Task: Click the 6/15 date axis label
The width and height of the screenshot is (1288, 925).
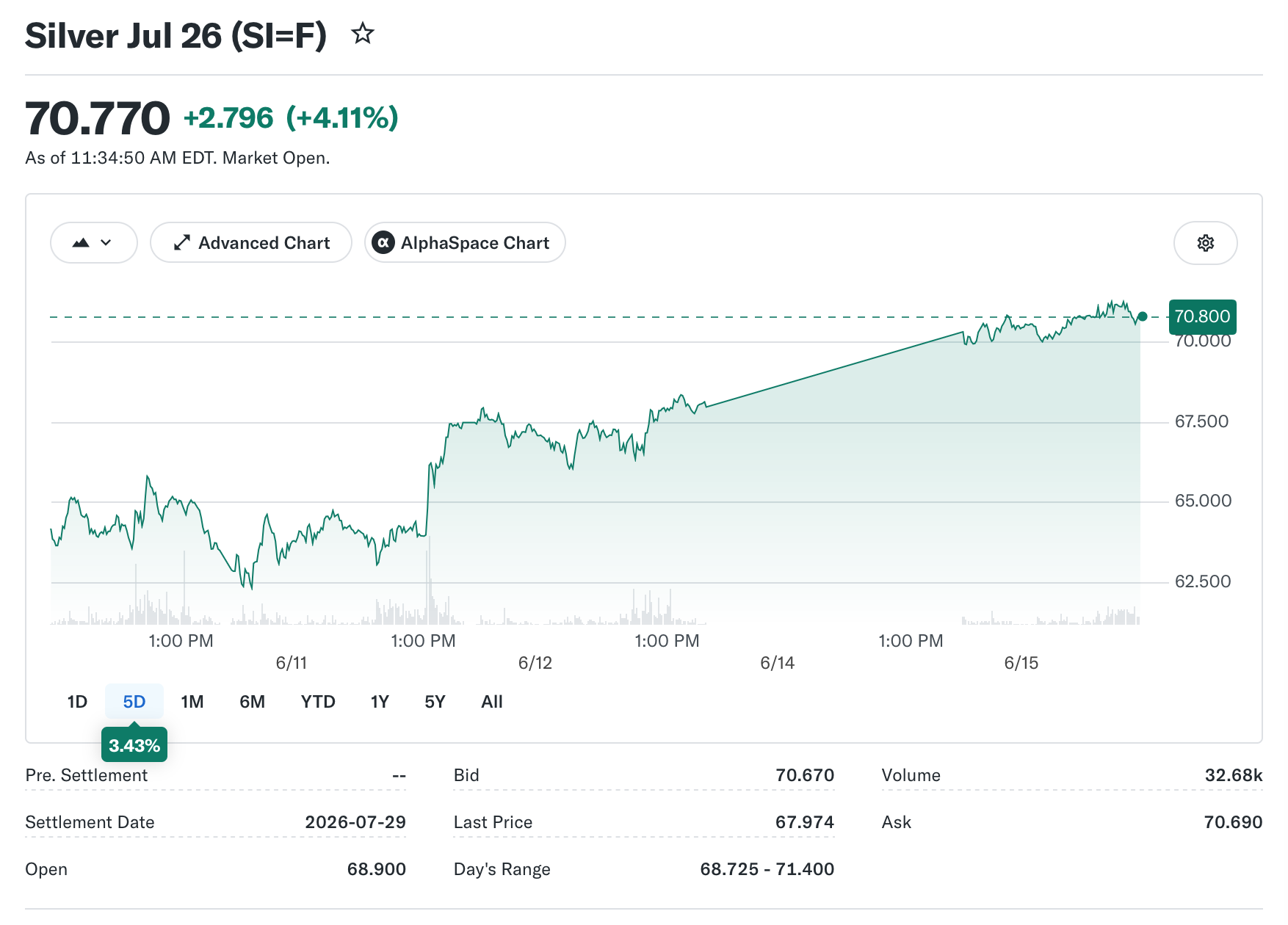Action: click(x=1021, y=663)
